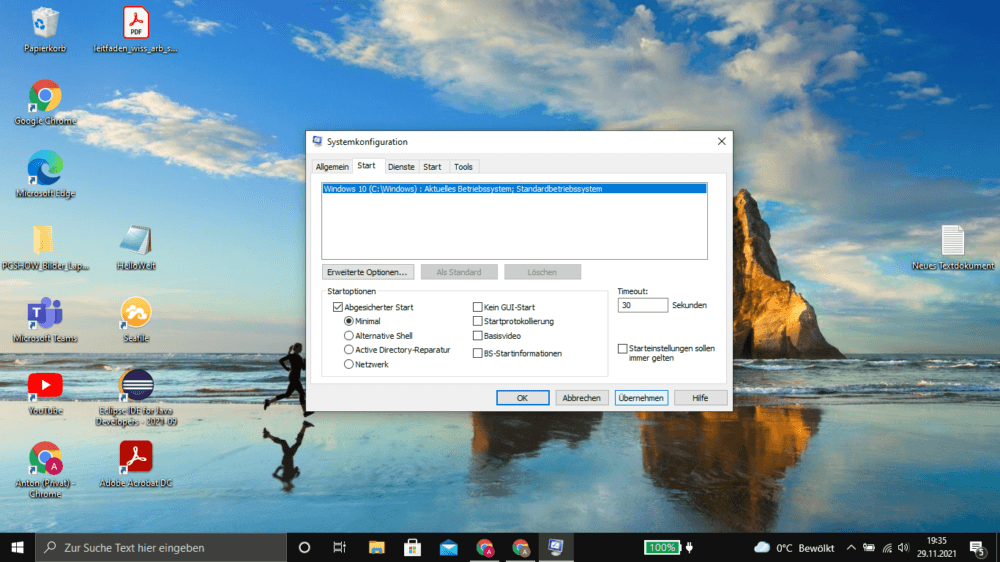1000x562 pixels.
Task: Launch Microsoft Edge desktop shortcut
Action: tap(45, 174)
